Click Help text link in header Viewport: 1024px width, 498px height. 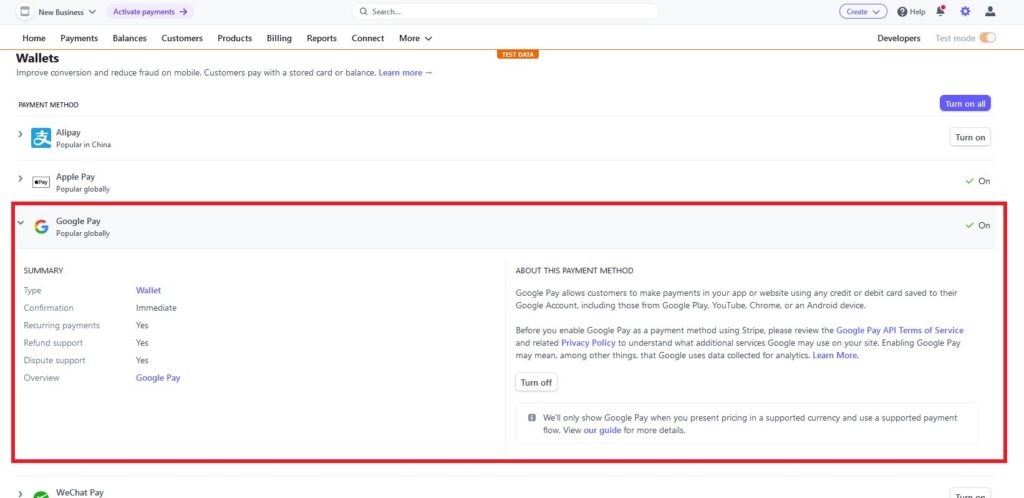click(918, 12)
